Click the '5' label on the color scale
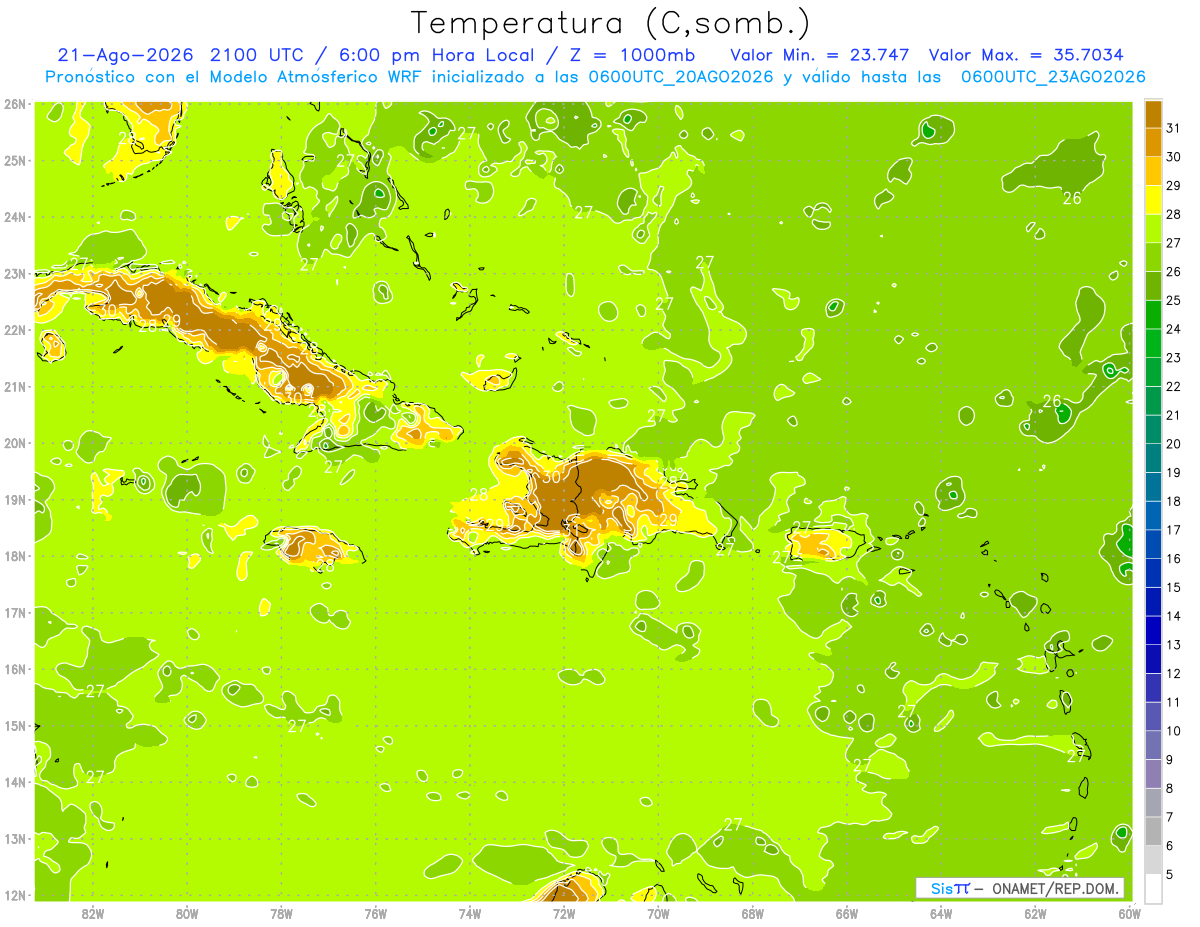The height and width of the screenshot is (927, 1200). click(x=1171, y=874)
